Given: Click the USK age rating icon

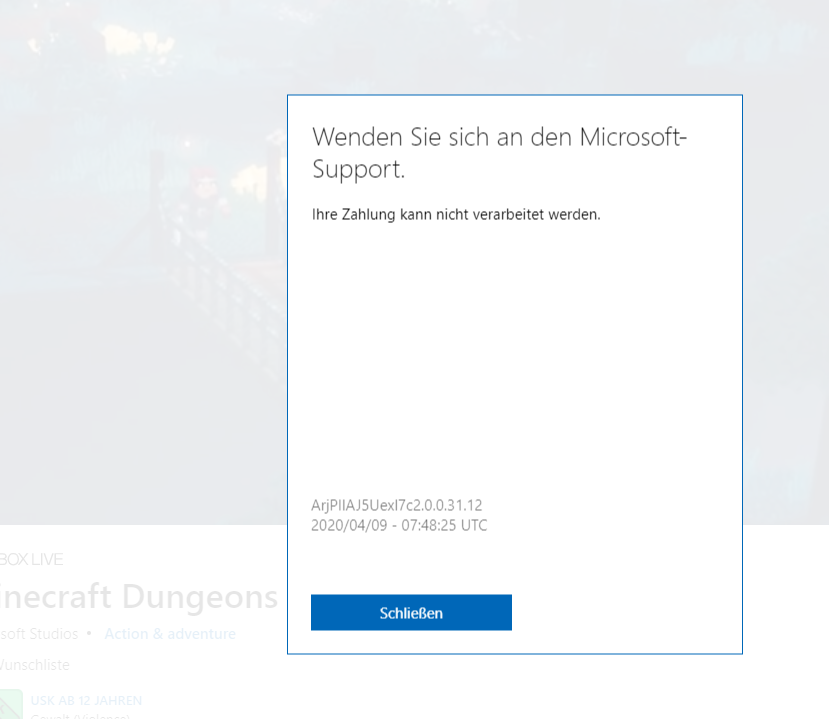Looking at the screenshot, I should tap(11, 704).
